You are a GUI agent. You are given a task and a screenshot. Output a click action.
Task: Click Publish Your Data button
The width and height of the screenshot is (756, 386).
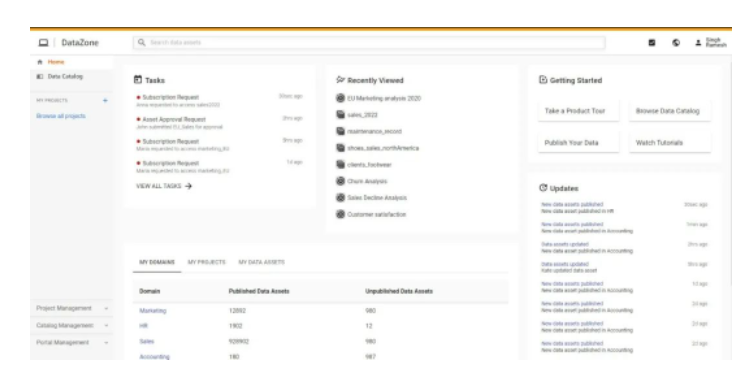coord(578,143)
